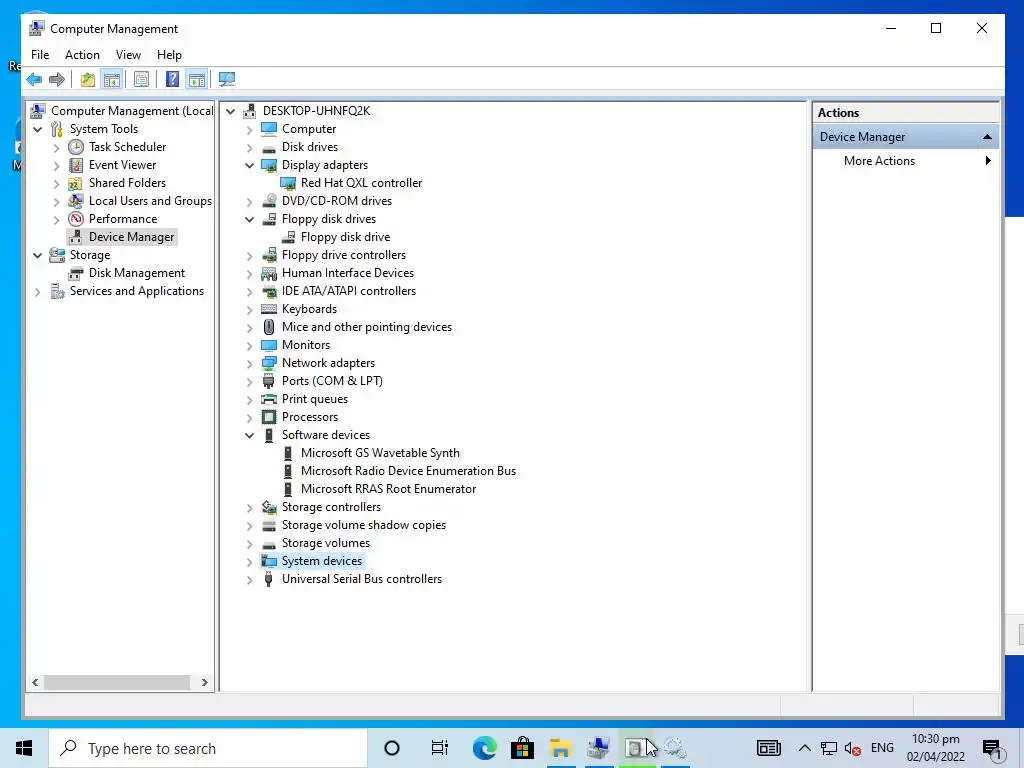The image size is (1024, 768).
Task: Open Microsoft Store from the taskbar
Action: click(522, 748)
